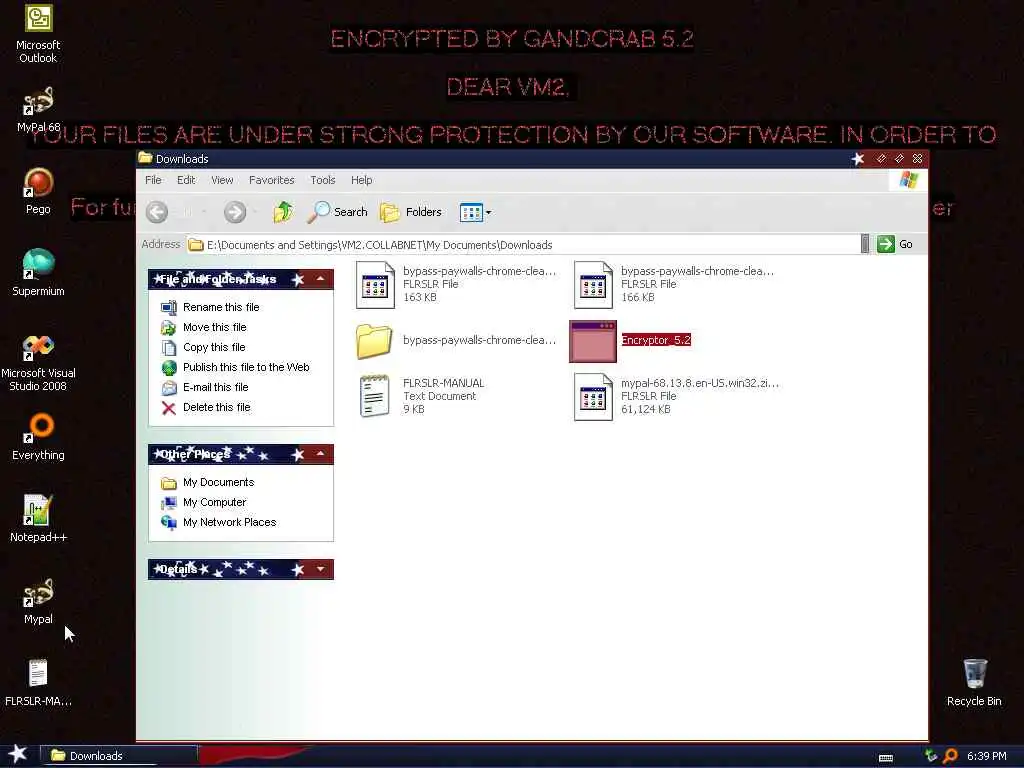Select the 166 KB bypass-paywalls FLRSLR file

674,285
